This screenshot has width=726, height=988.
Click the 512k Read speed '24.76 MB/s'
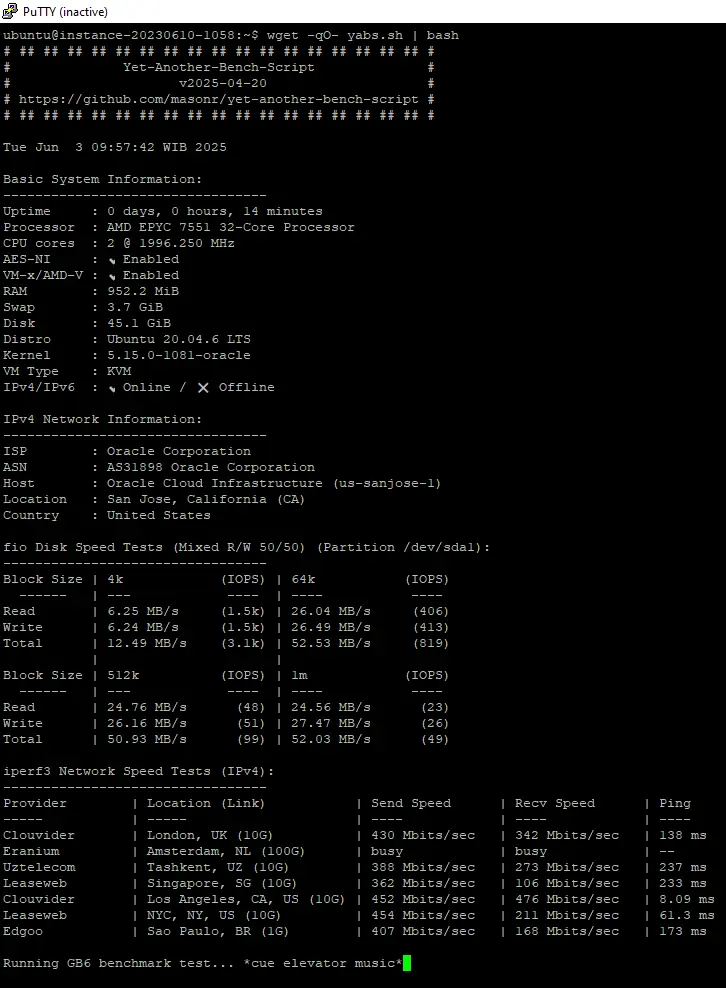[147, 707]
